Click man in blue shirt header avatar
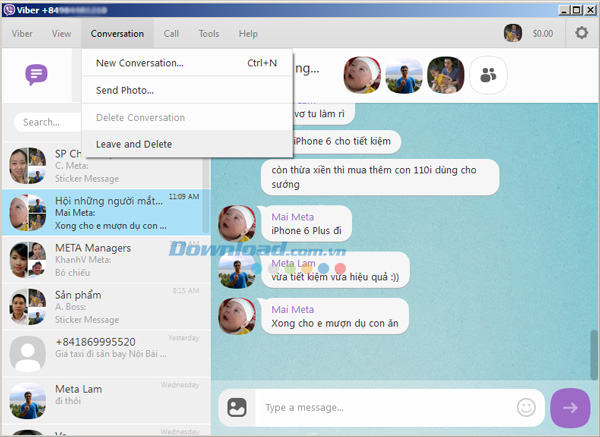600x437 pixels. pyautogui.click(x=404, y=75)
